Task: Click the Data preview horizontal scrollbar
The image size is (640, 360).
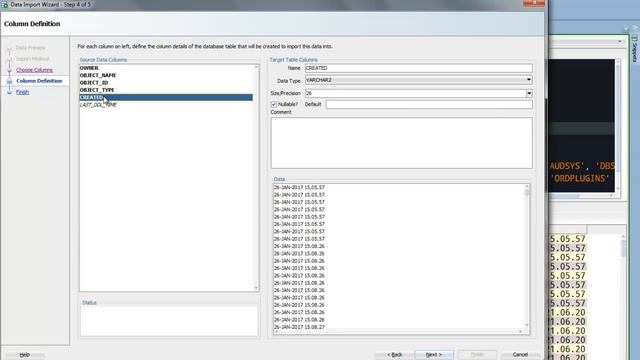Action: coord(398,331)
